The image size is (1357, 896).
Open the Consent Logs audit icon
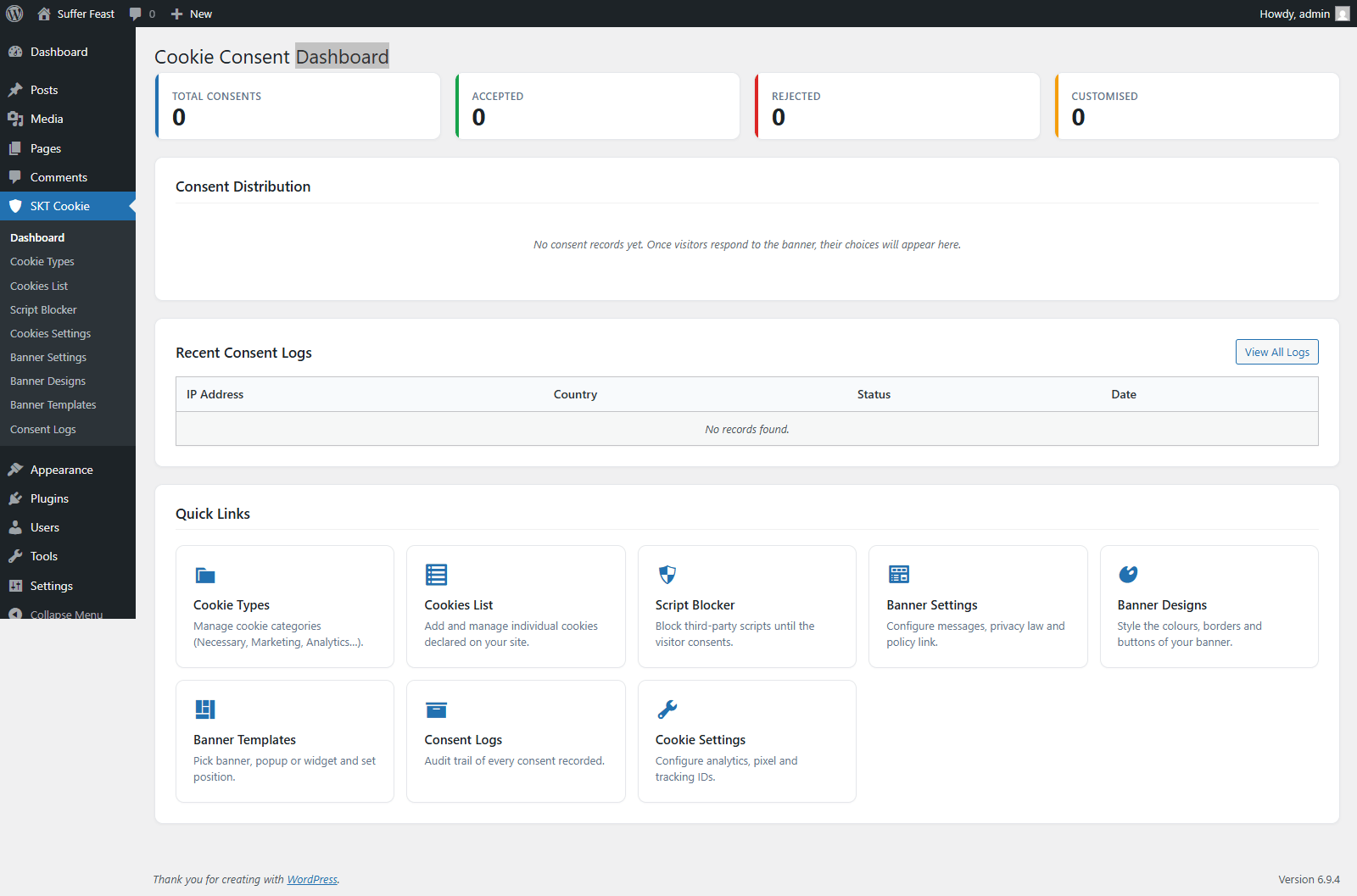436,710
